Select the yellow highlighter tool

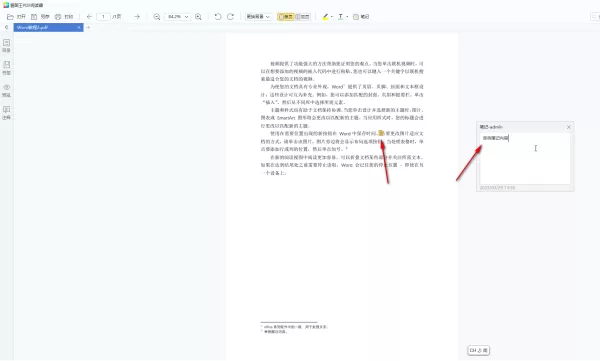coord(325,17)
